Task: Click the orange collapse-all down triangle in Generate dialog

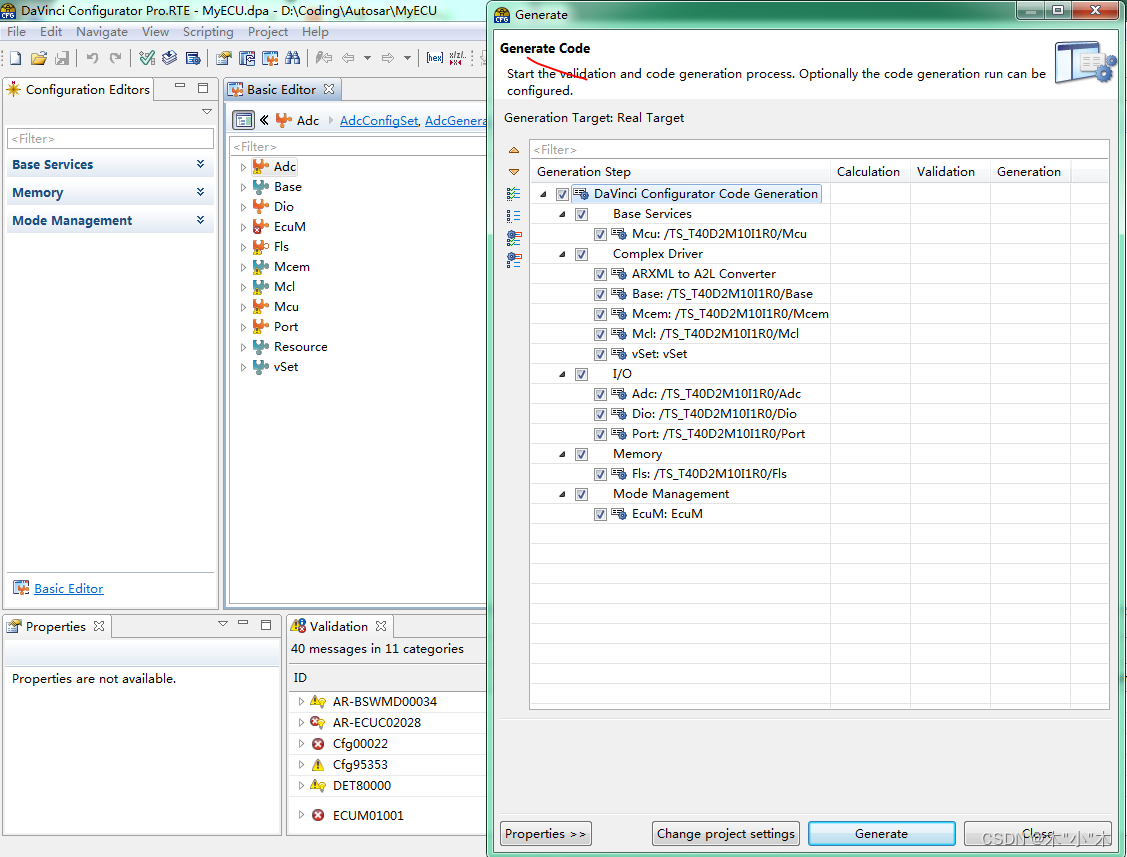Action: pos(514,172)
